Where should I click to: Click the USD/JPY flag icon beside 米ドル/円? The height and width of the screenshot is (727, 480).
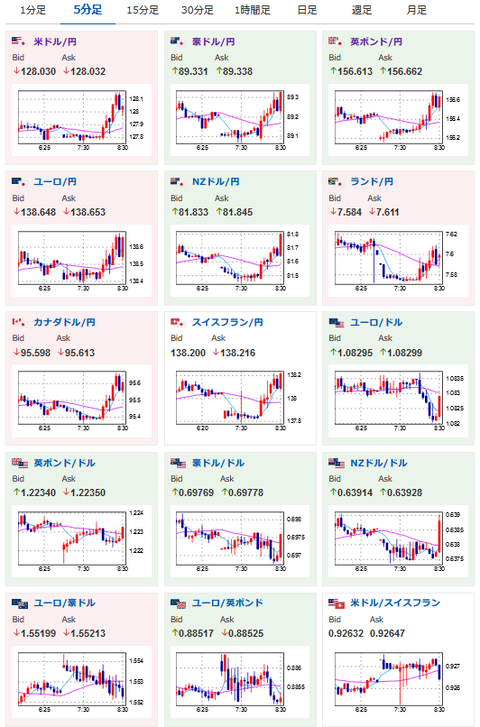(x=19, y=41)
